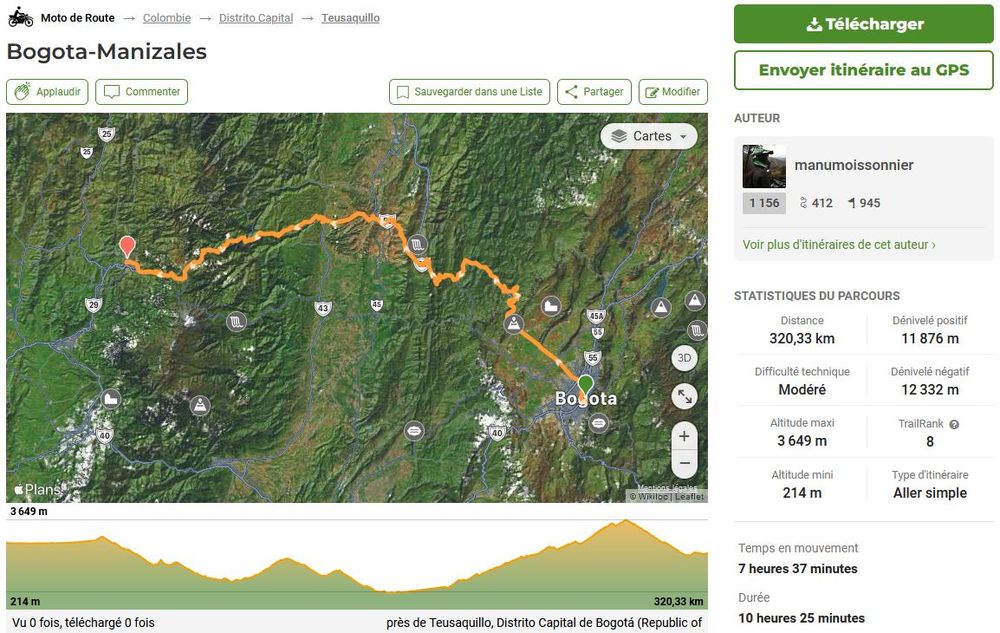Image resolution: width=1000 pixels, height=633 pixels.
Task: Click the TrailRank help question mark
Action: 954,424
